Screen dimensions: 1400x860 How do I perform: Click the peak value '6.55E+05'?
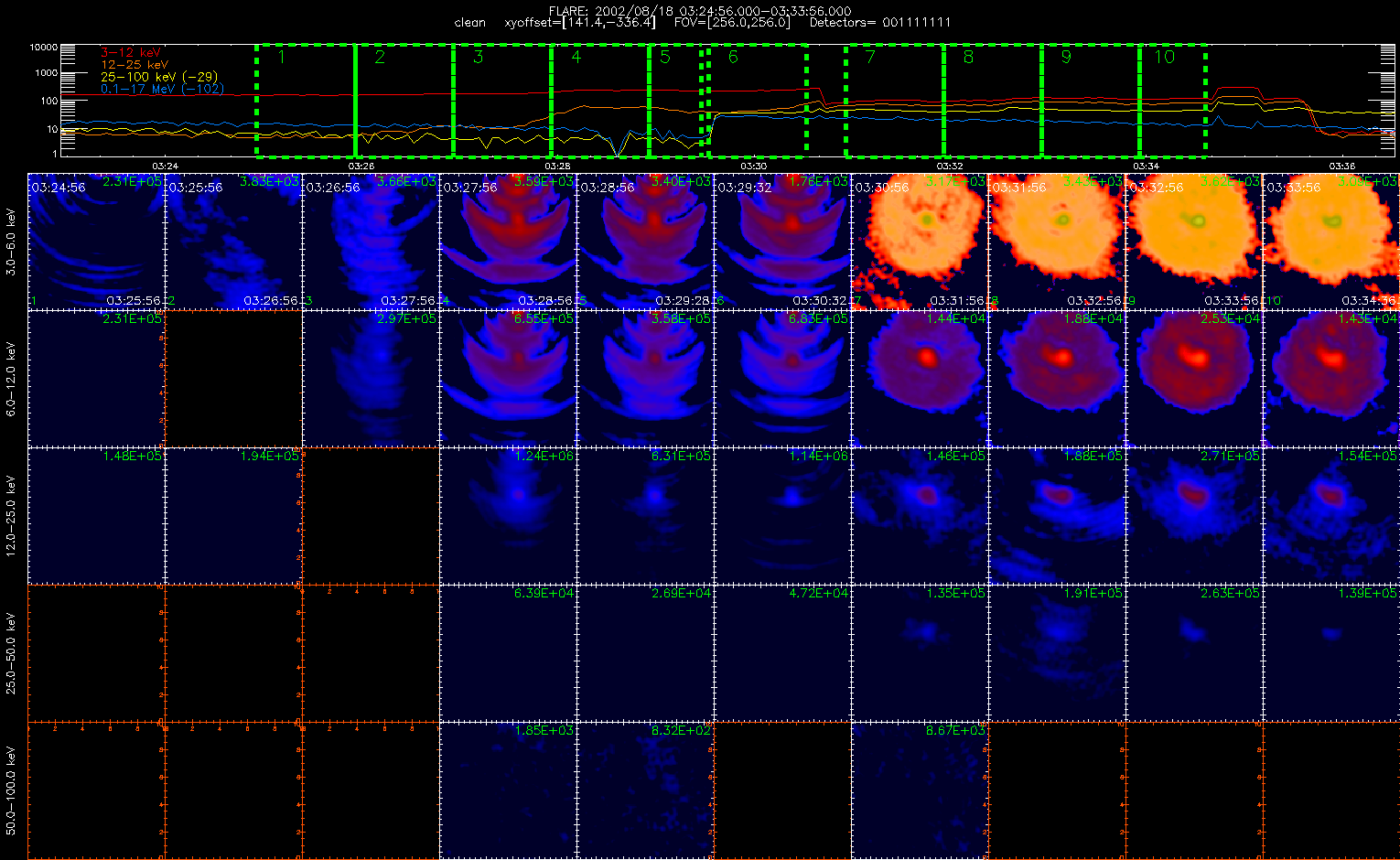coord(544,319)
